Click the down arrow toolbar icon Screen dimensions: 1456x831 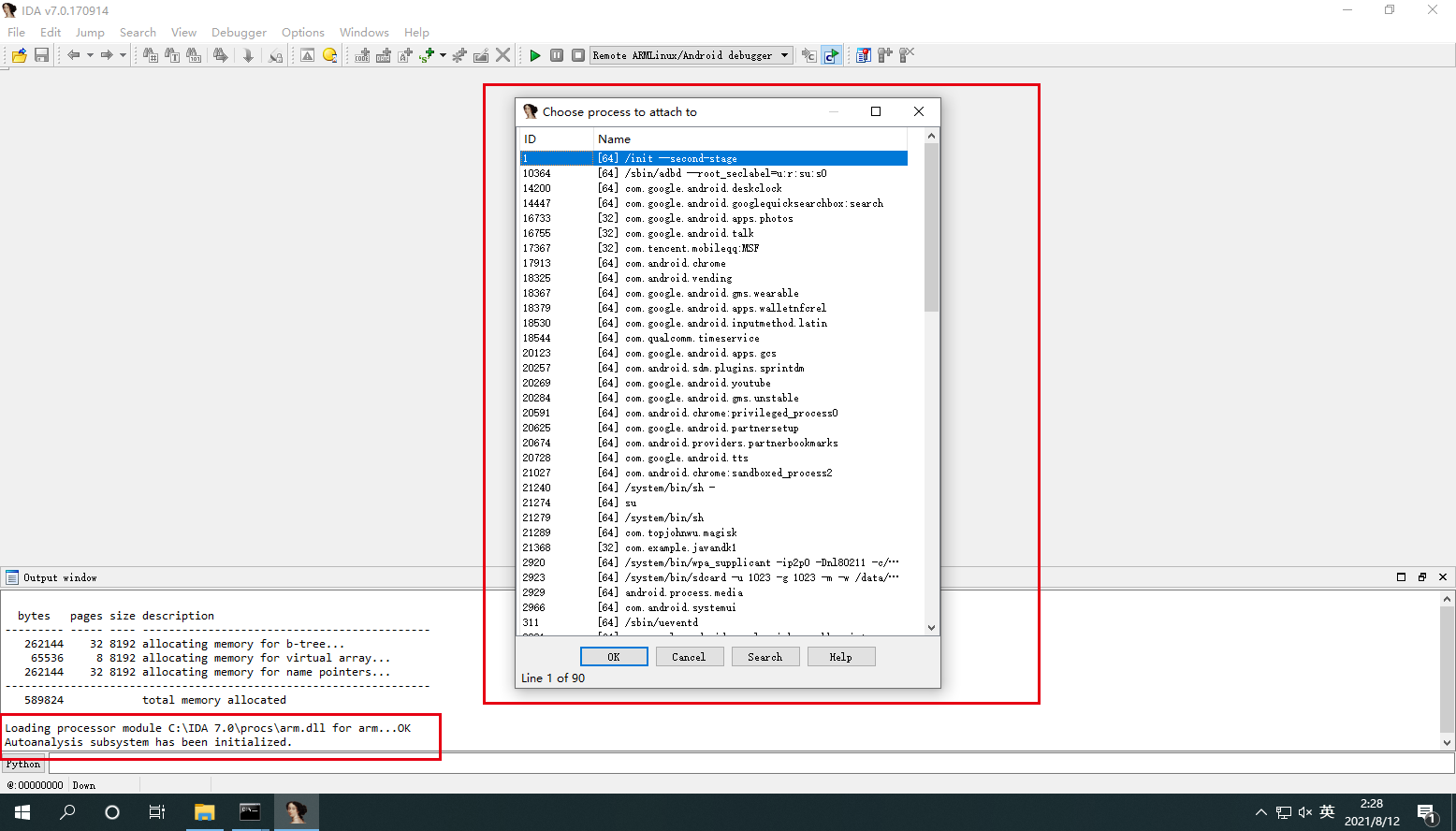pos(248,55)
